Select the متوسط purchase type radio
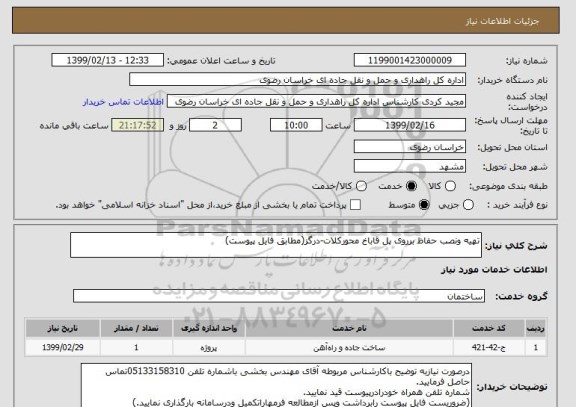 pos(424,205)
